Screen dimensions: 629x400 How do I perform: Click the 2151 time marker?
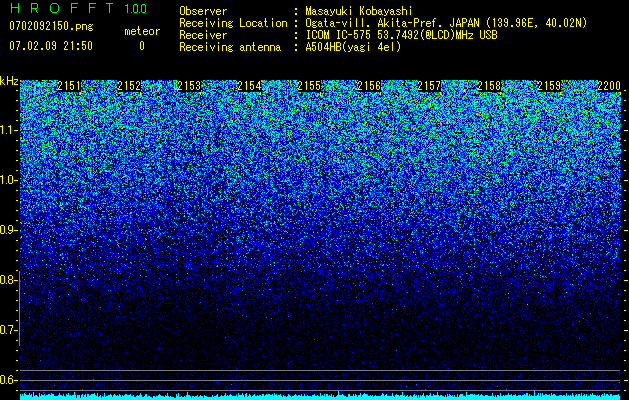(69, 86)
